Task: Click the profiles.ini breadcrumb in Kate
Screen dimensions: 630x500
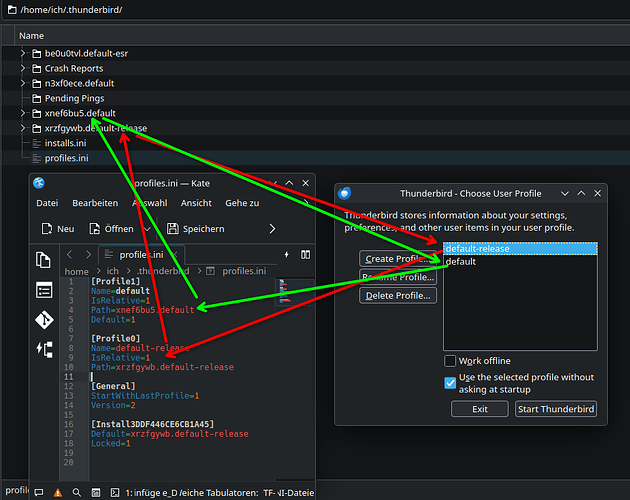Action: pos(244,271)
